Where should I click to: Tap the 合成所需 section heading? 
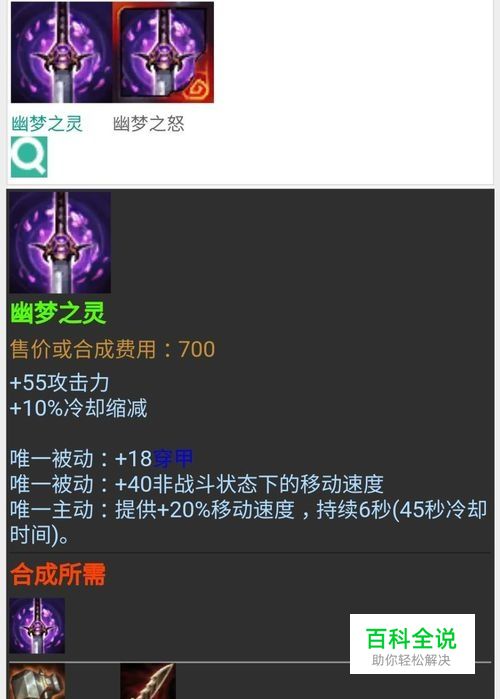pyautogui.click(x=58, y=574)
